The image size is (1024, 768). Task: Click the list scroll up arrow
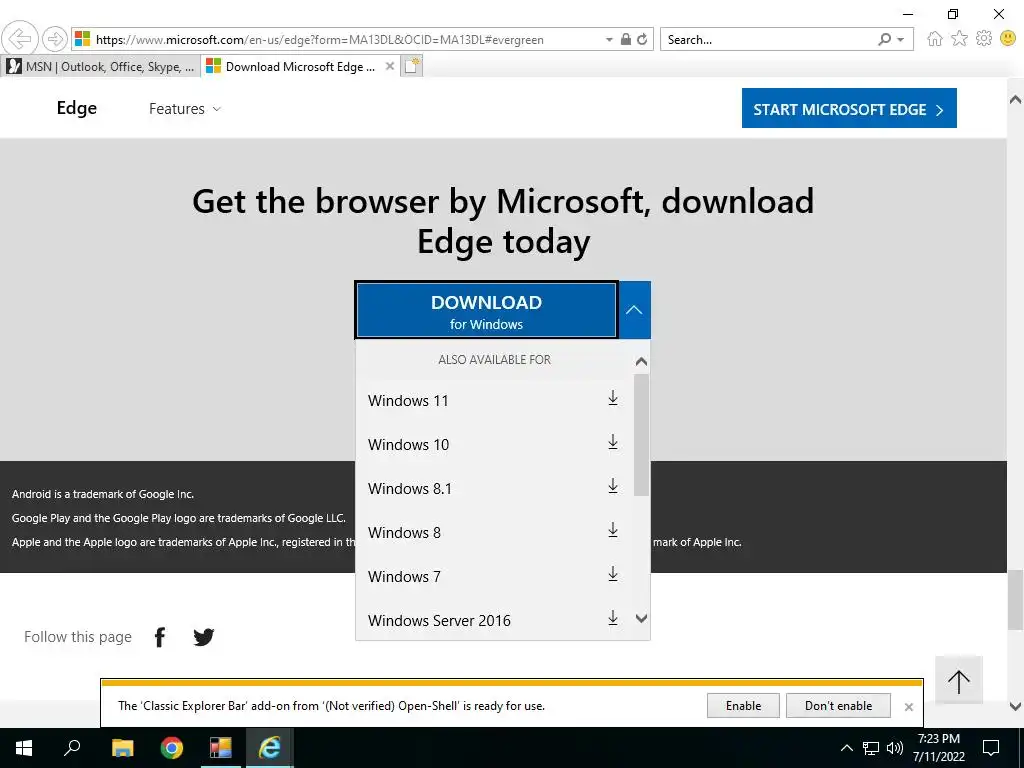pos(641,361)
